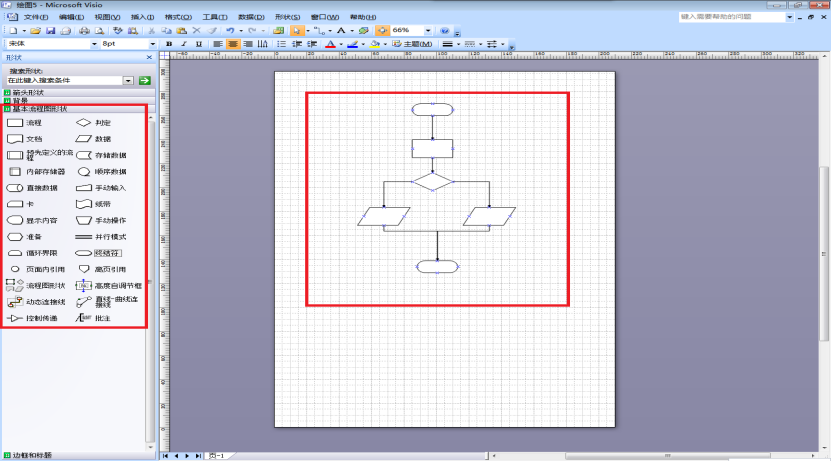Screen dimensions: 832x462
Task: Open the 插入 menu
Action: click(x=142, y=17)
